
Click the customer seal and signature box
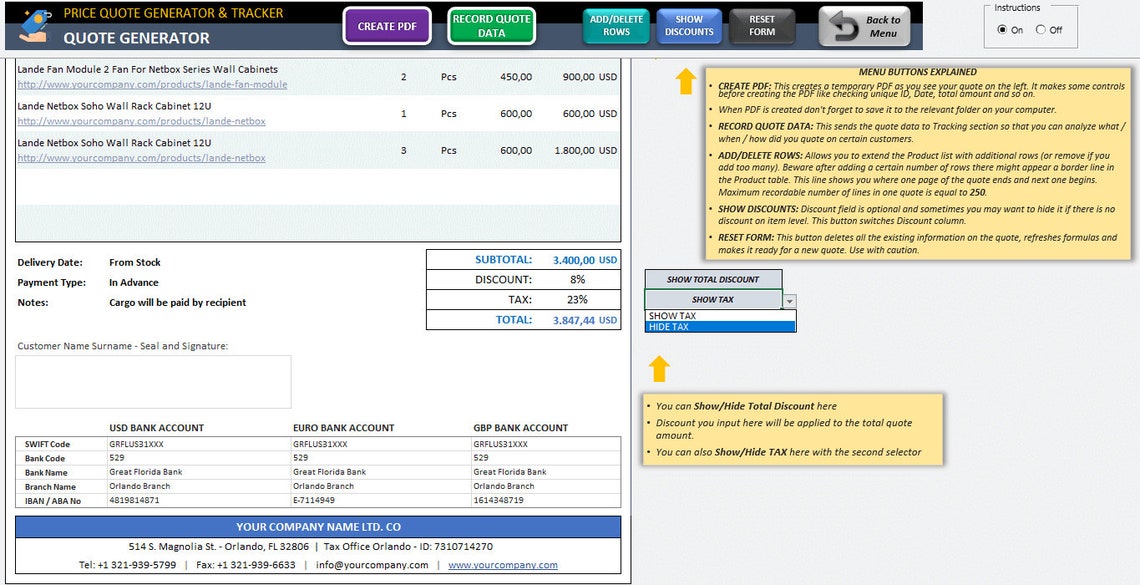click(x=153, y=381)
